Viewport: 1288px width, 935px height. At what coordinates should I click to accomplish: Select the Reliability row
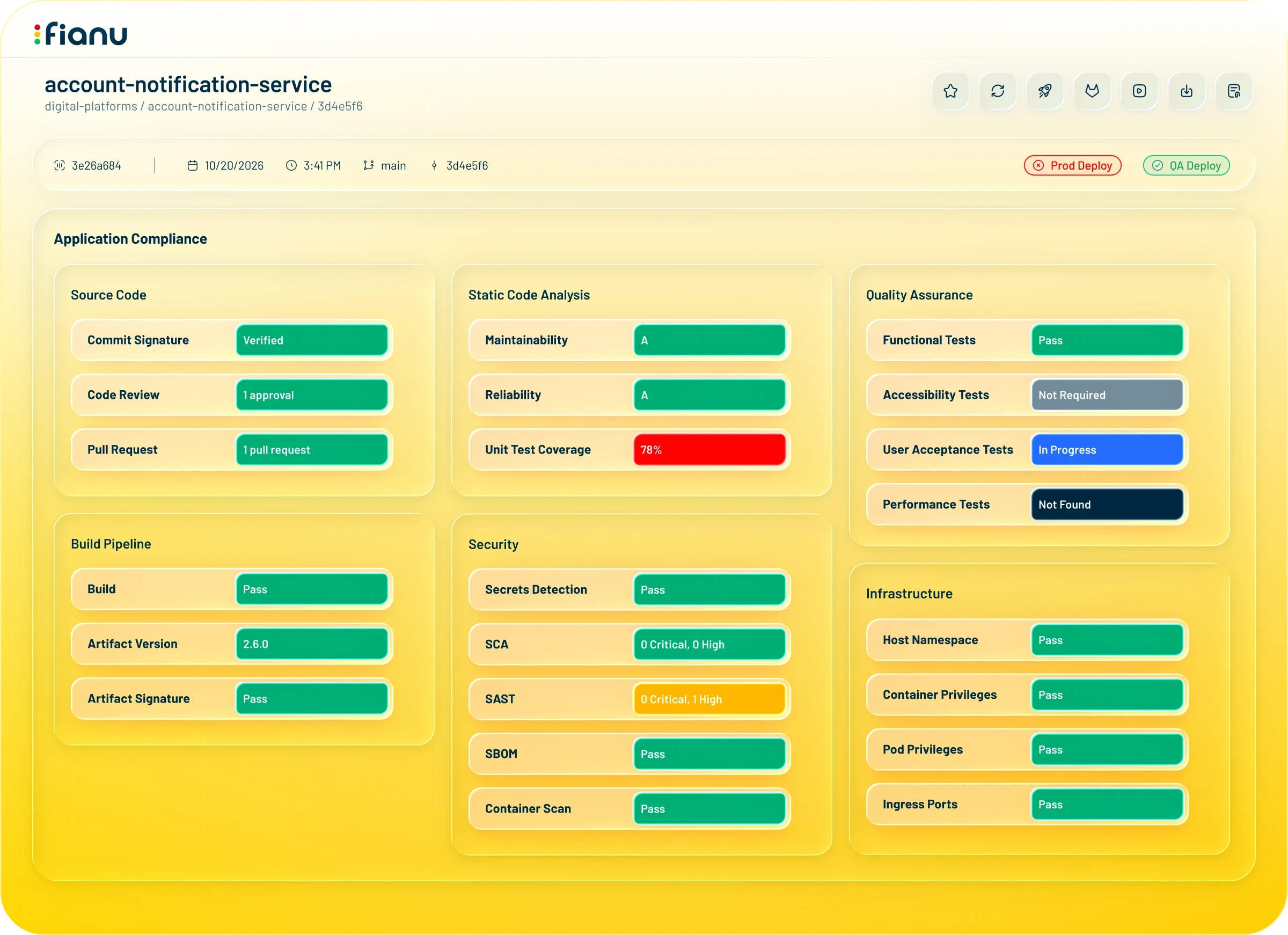point(629,395)
